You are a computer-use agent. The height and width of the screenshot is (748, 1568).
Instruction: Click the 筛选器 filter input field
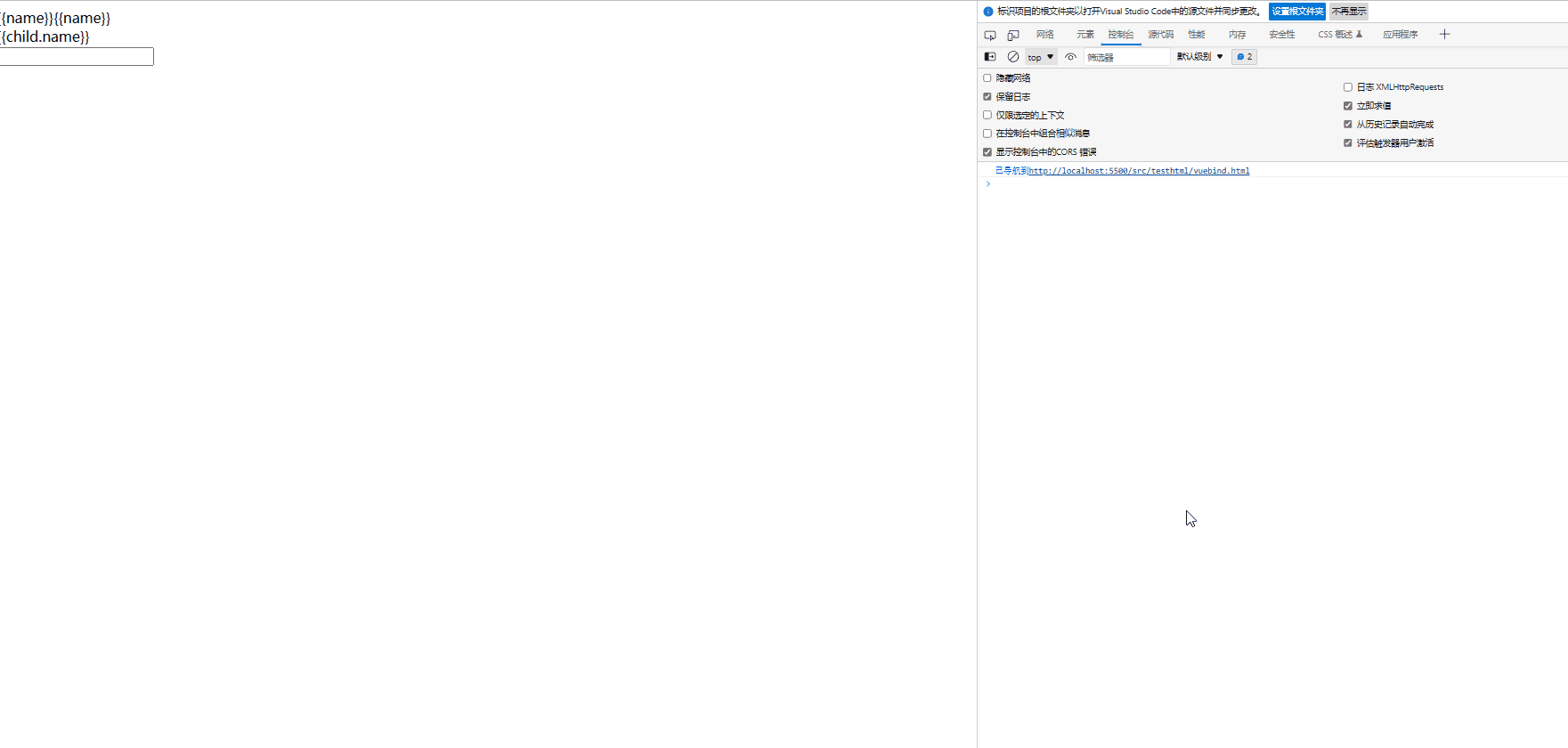pyautogui.click(x=1125, y=57)
